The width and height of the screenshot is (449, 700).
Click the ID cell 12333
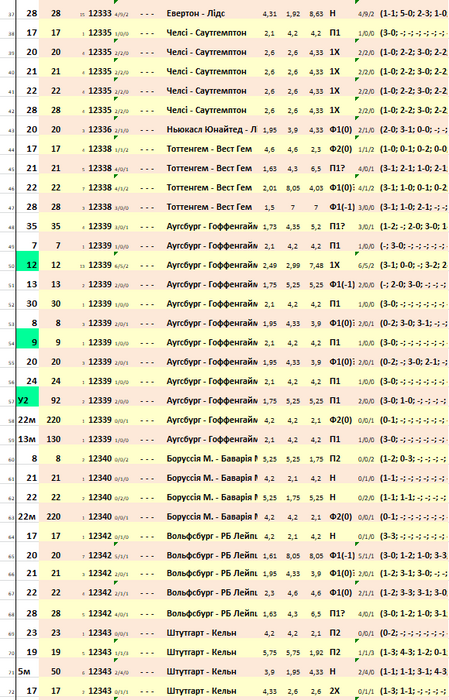(x=100, y=13)
